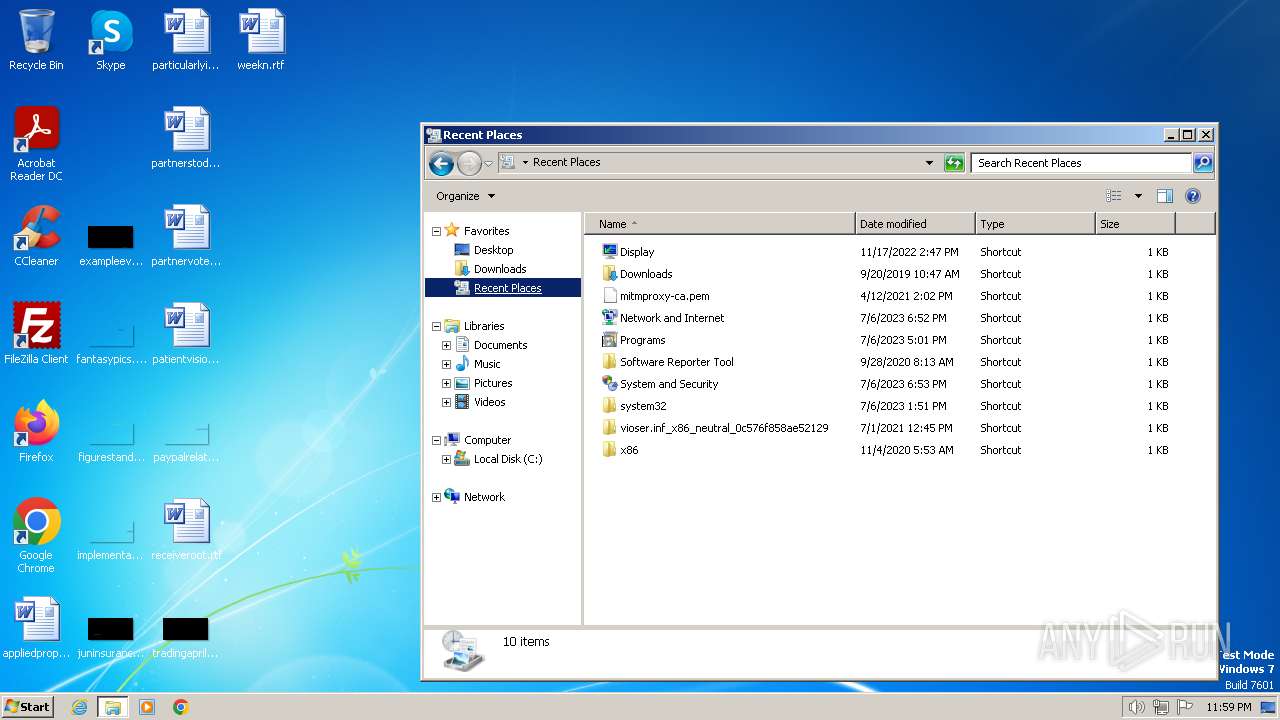Expand the Videos library node
Image resolution: width=1280 pixels, height=720 pixels.
446,402
